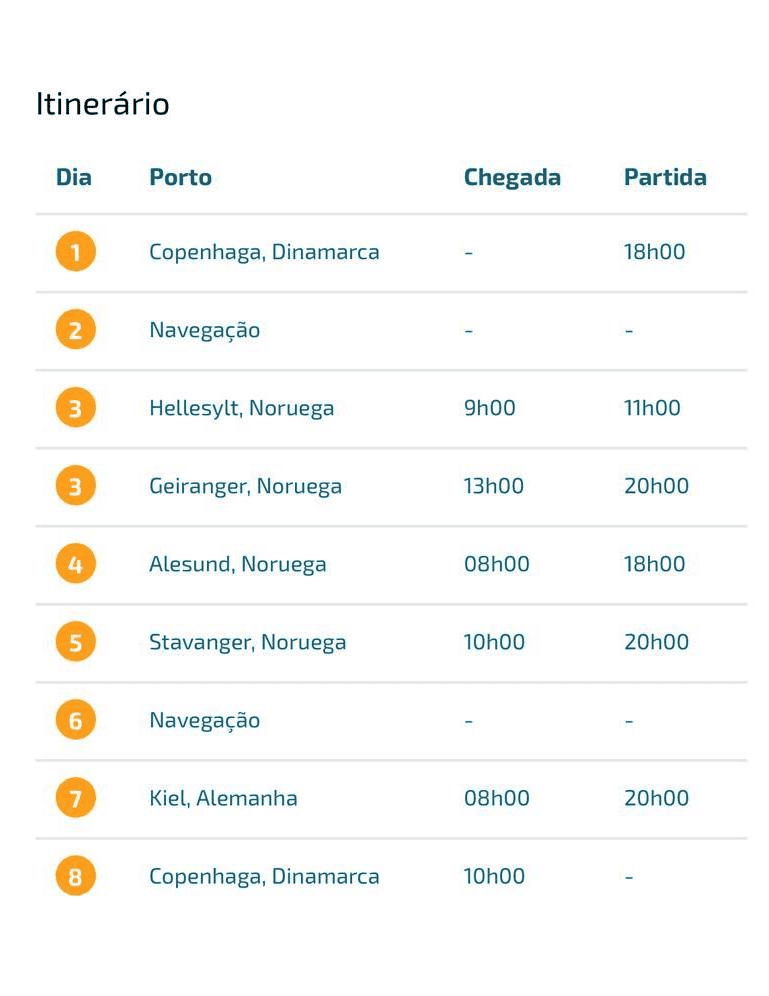This screenshot has width=769, height=996.
Task: Click the orange day 2 badge
Action: (x=76, y=330)
